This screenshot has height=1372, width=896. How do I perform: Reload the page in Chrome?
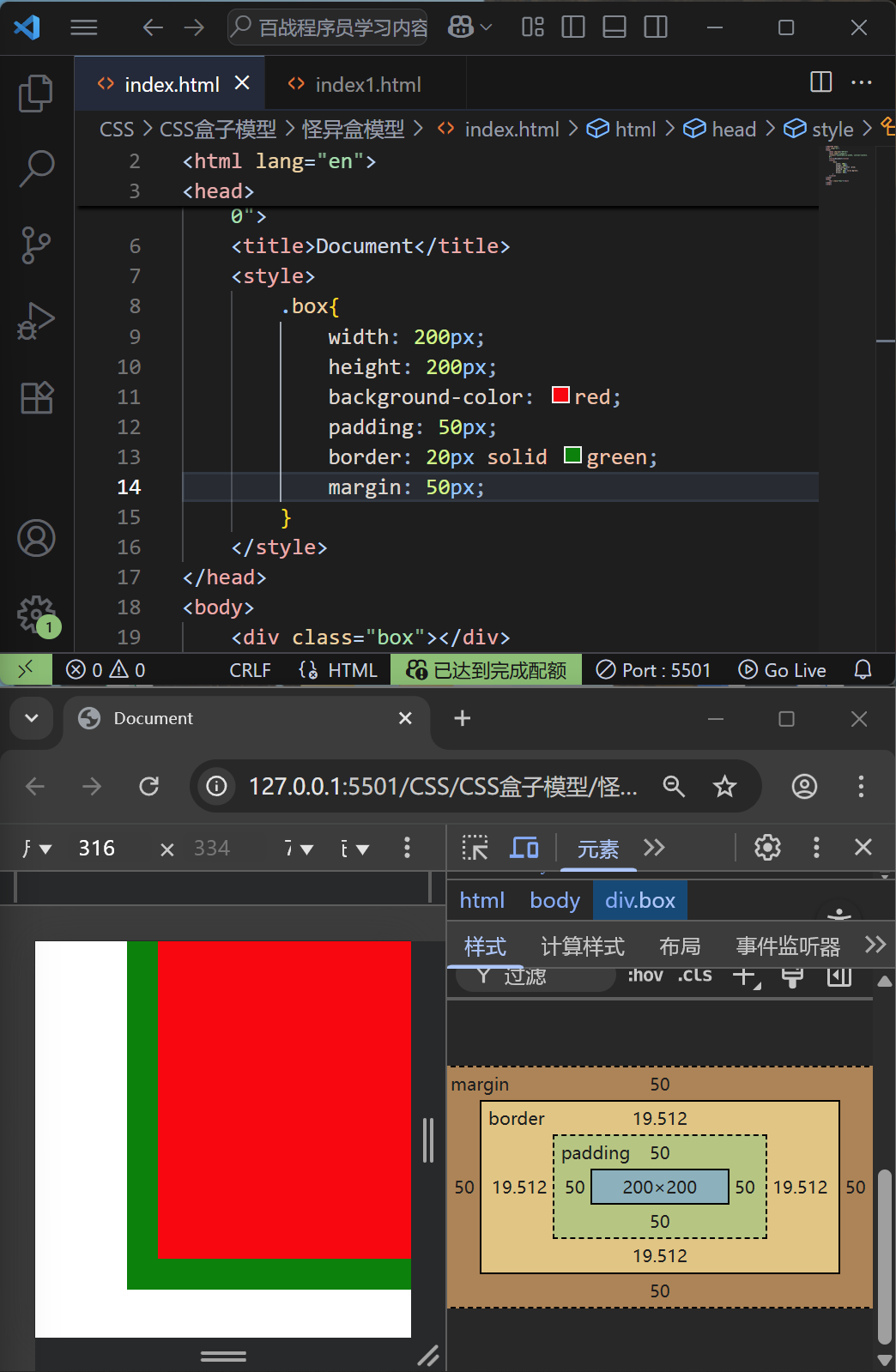[149, 786]
